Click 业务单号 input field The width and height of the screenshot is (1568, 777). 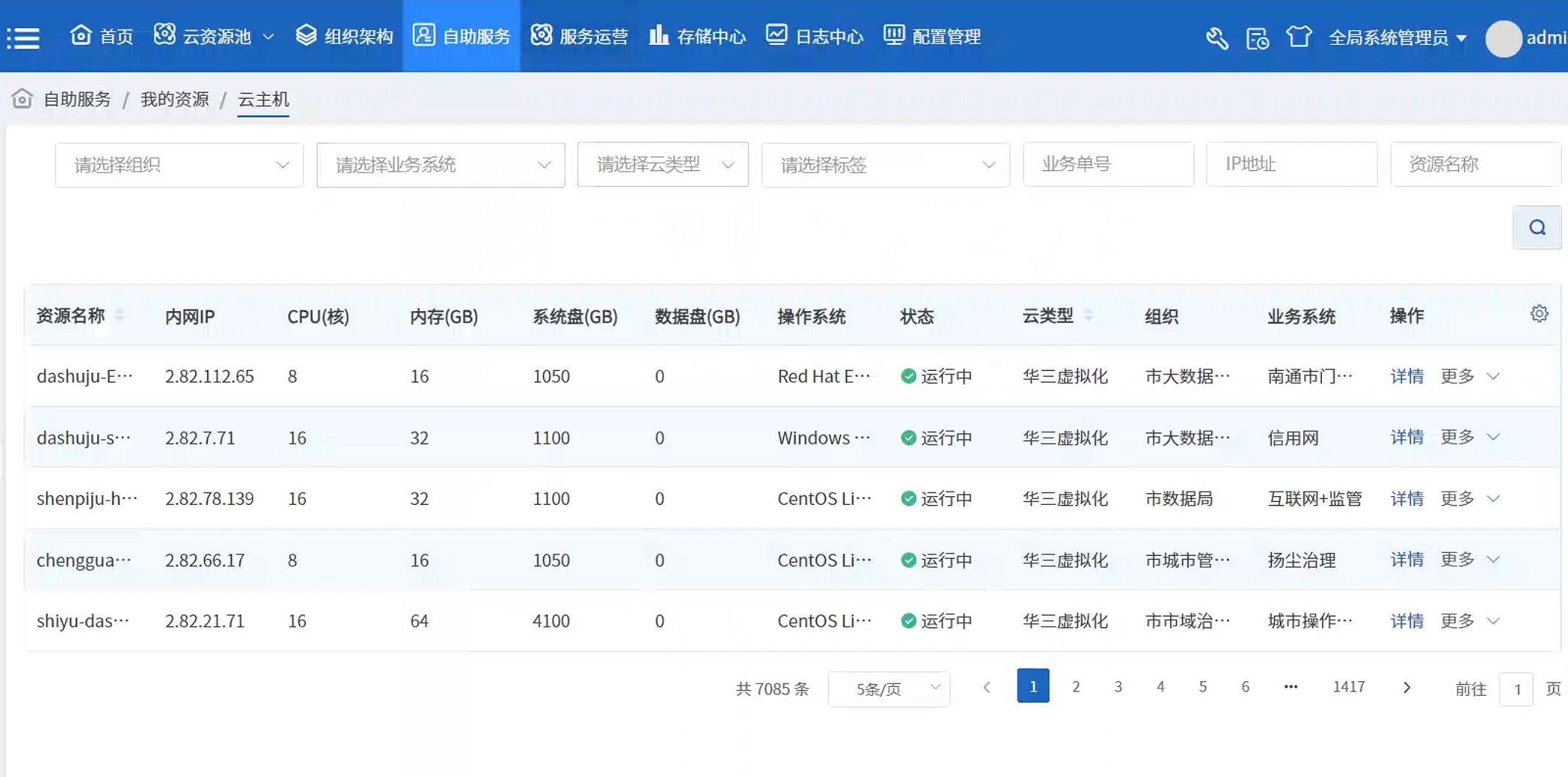pyautogui.click(x=1108, y=164)
